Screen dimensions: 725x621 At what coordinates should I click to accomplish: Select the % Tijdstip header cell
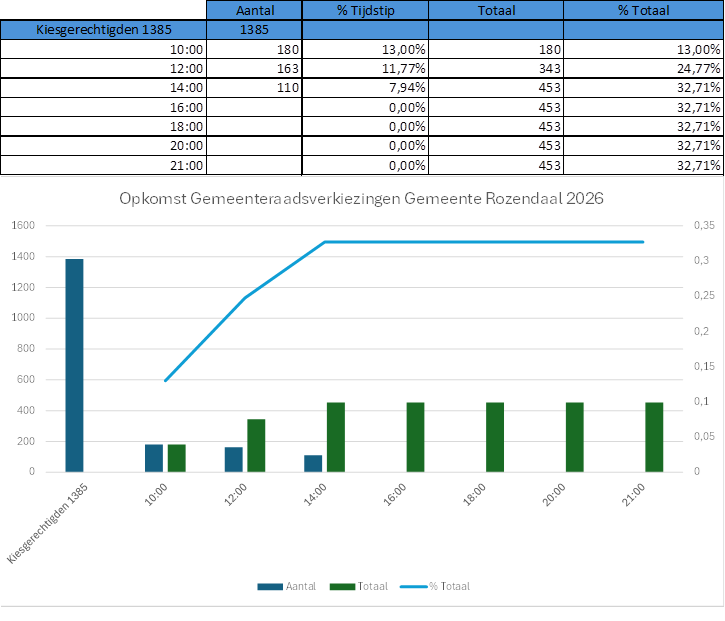pyautogui.click(x=364, y=10)
